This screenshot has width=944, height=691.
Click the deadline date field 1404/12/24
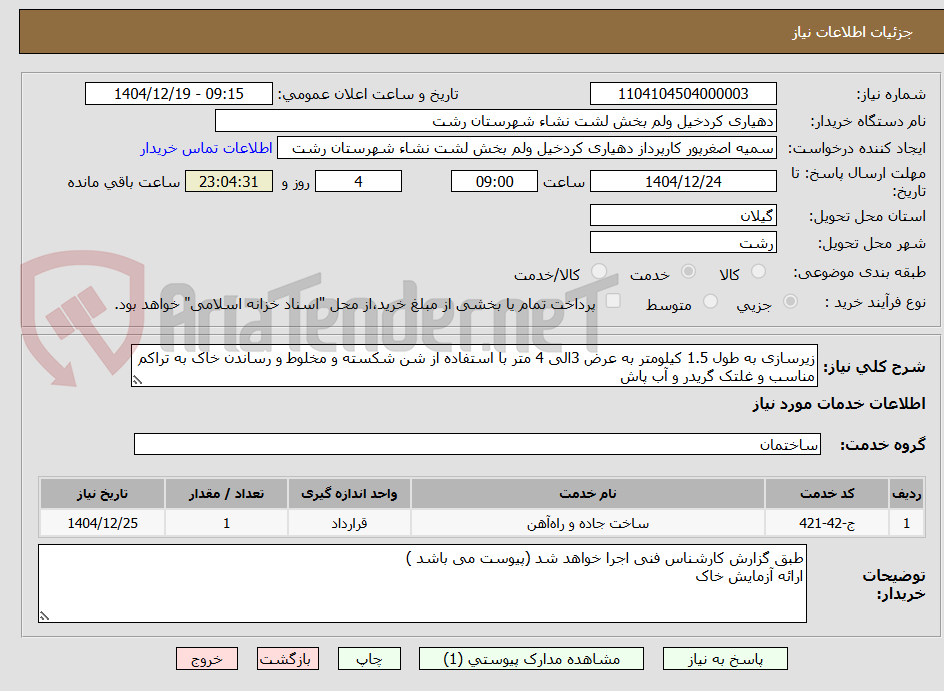(683, 181)
